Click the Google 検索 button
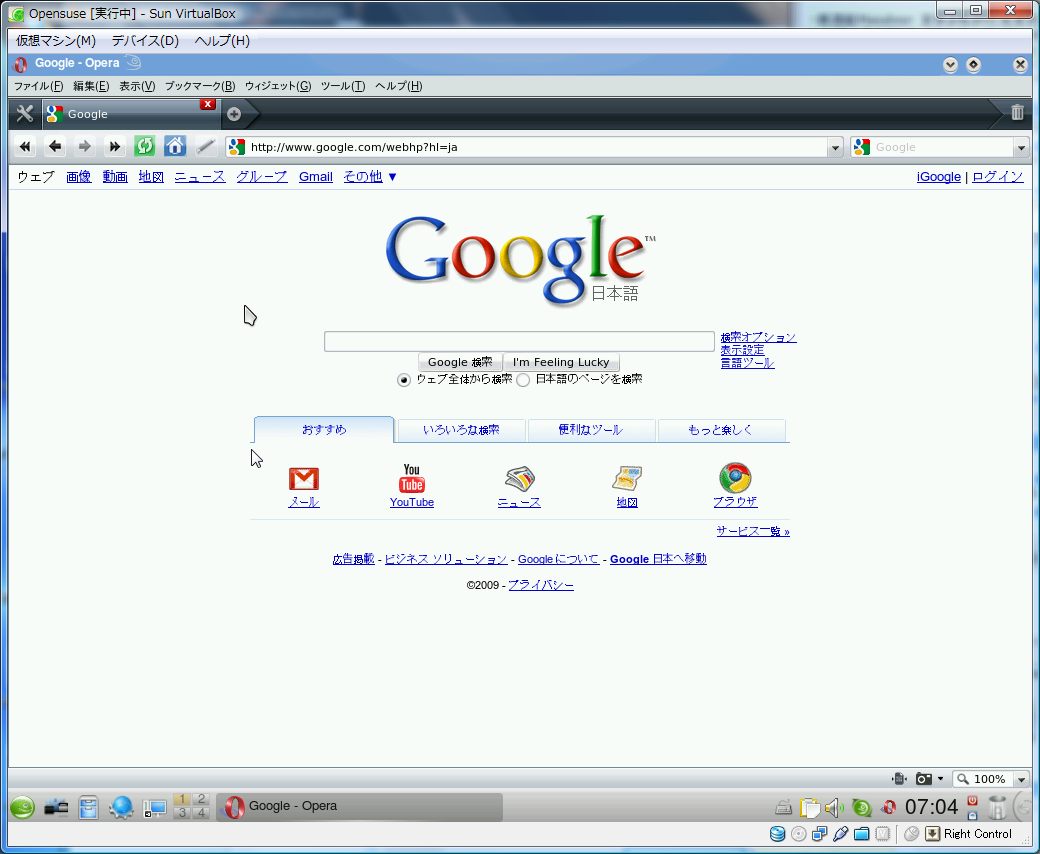The height and width of the screenshot is (854, 1040). tap(460, 362)
